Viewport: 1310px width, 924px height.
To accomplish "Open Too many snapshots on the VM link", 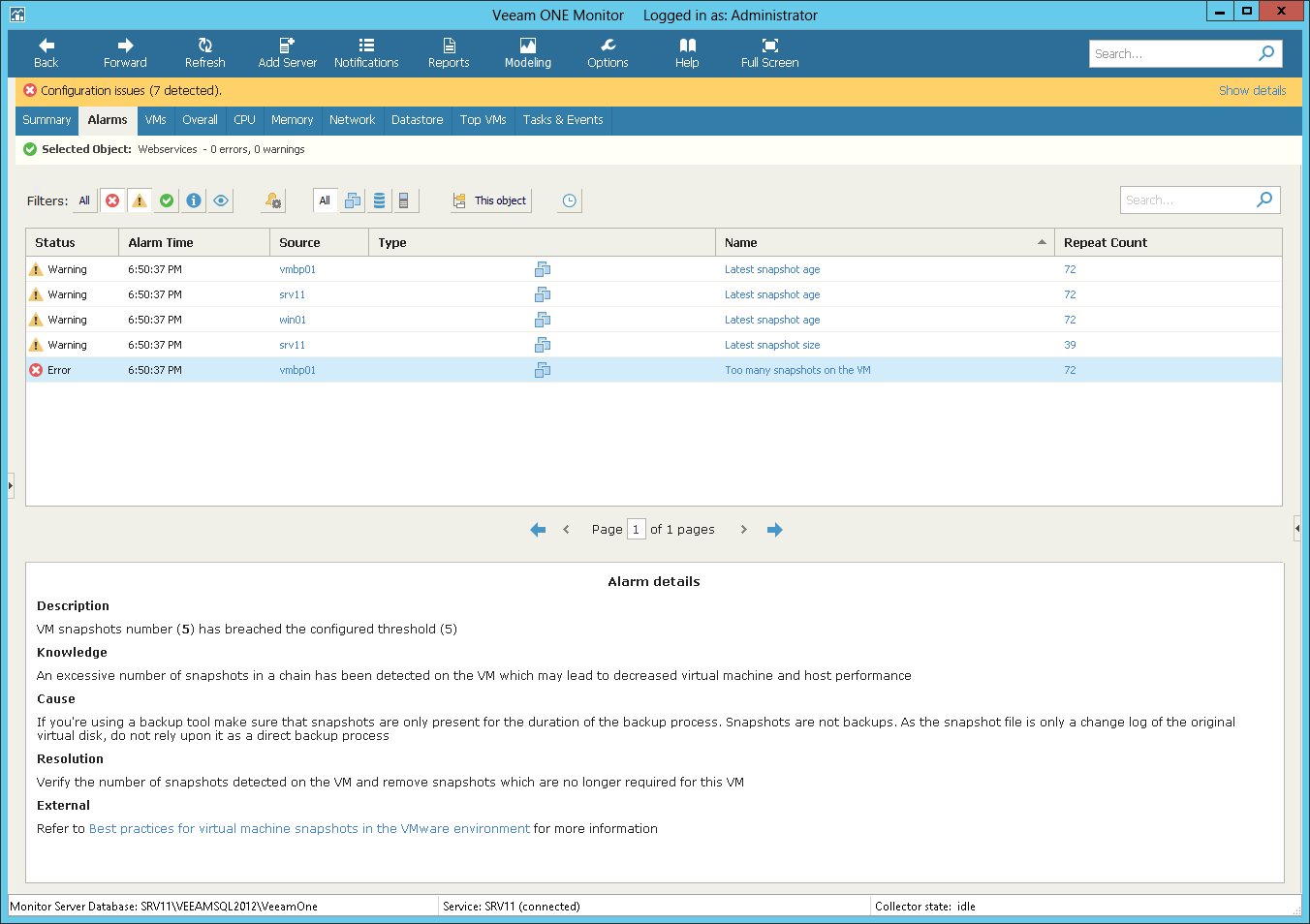I will (x=797, y=370).
